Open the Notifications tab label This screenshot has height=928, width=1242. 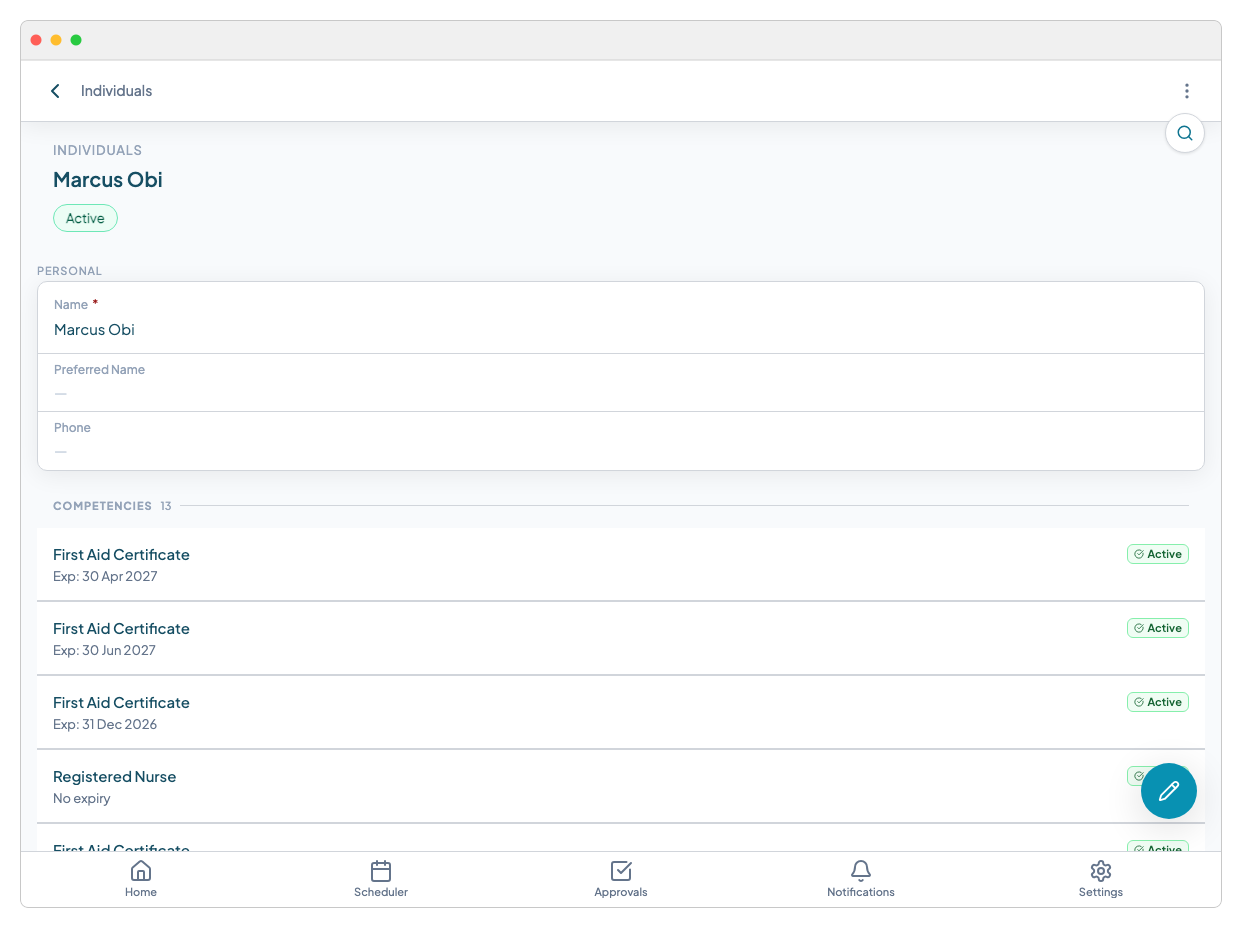861,892
